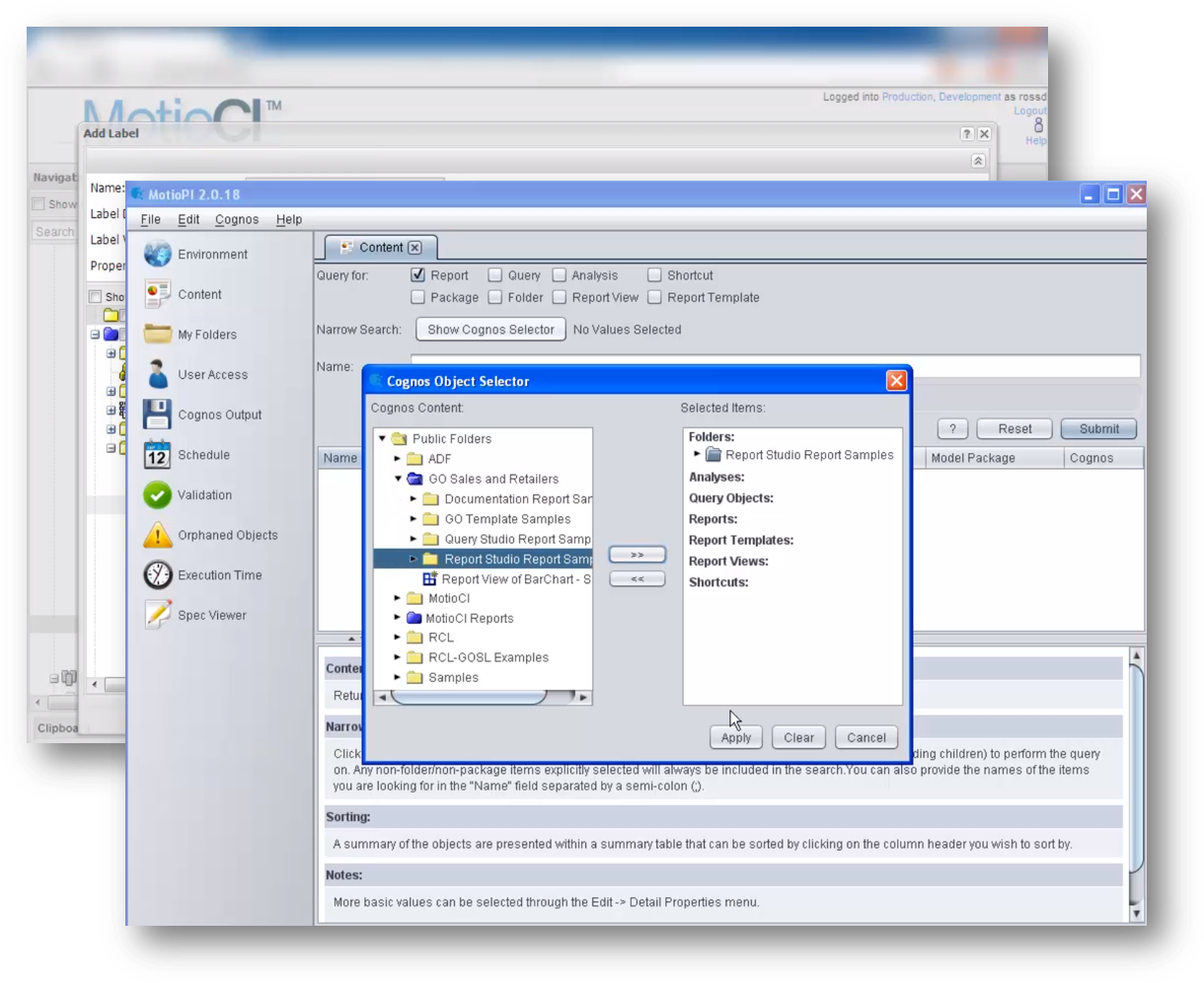Viewport: 1204px width, 983px height.
Task: Expand the Documentation Report Samples node
Action: pyautogui.click(x=414, y=499)
